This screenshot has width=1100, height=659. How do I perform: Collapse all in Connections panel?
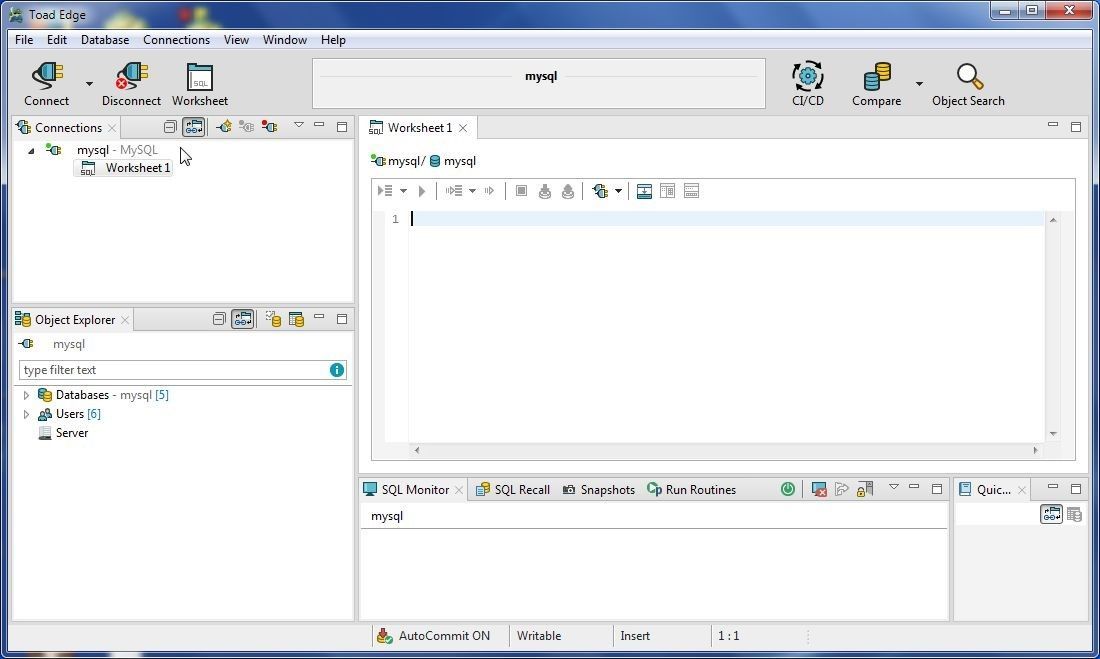170,127
